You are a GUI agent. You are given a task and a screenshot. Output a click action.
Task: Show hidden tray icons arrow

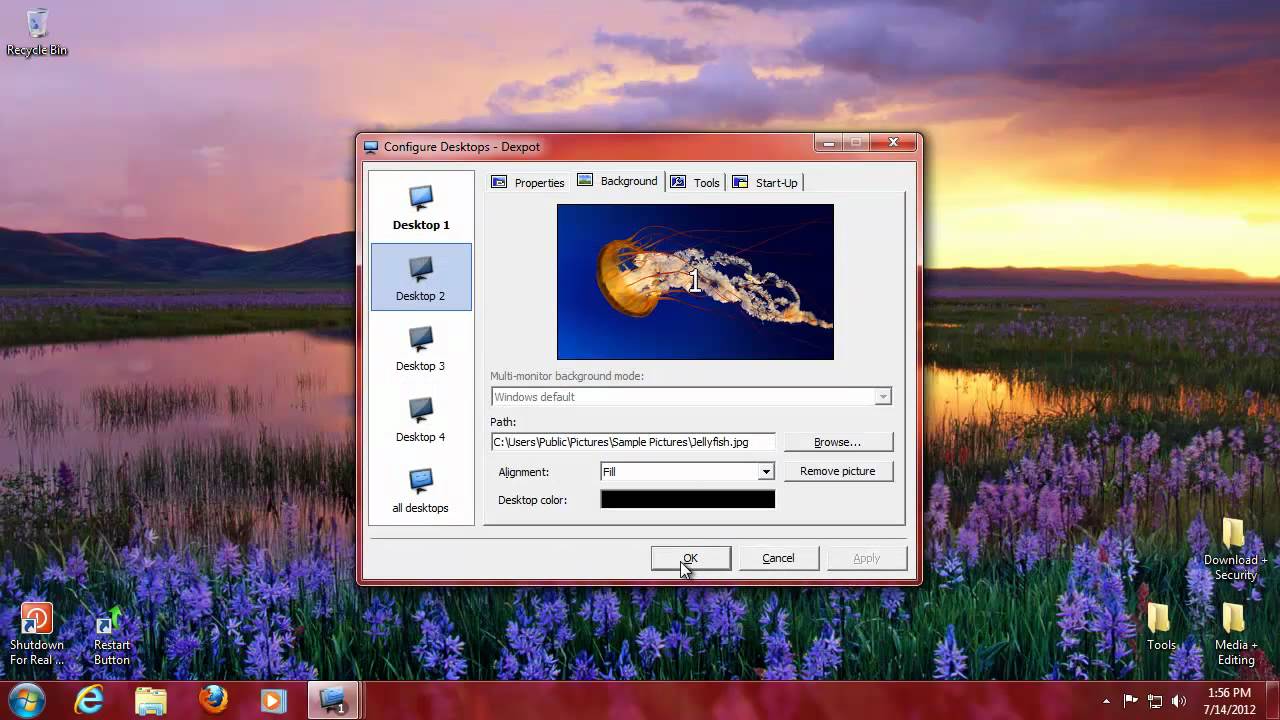(1106, 701)
